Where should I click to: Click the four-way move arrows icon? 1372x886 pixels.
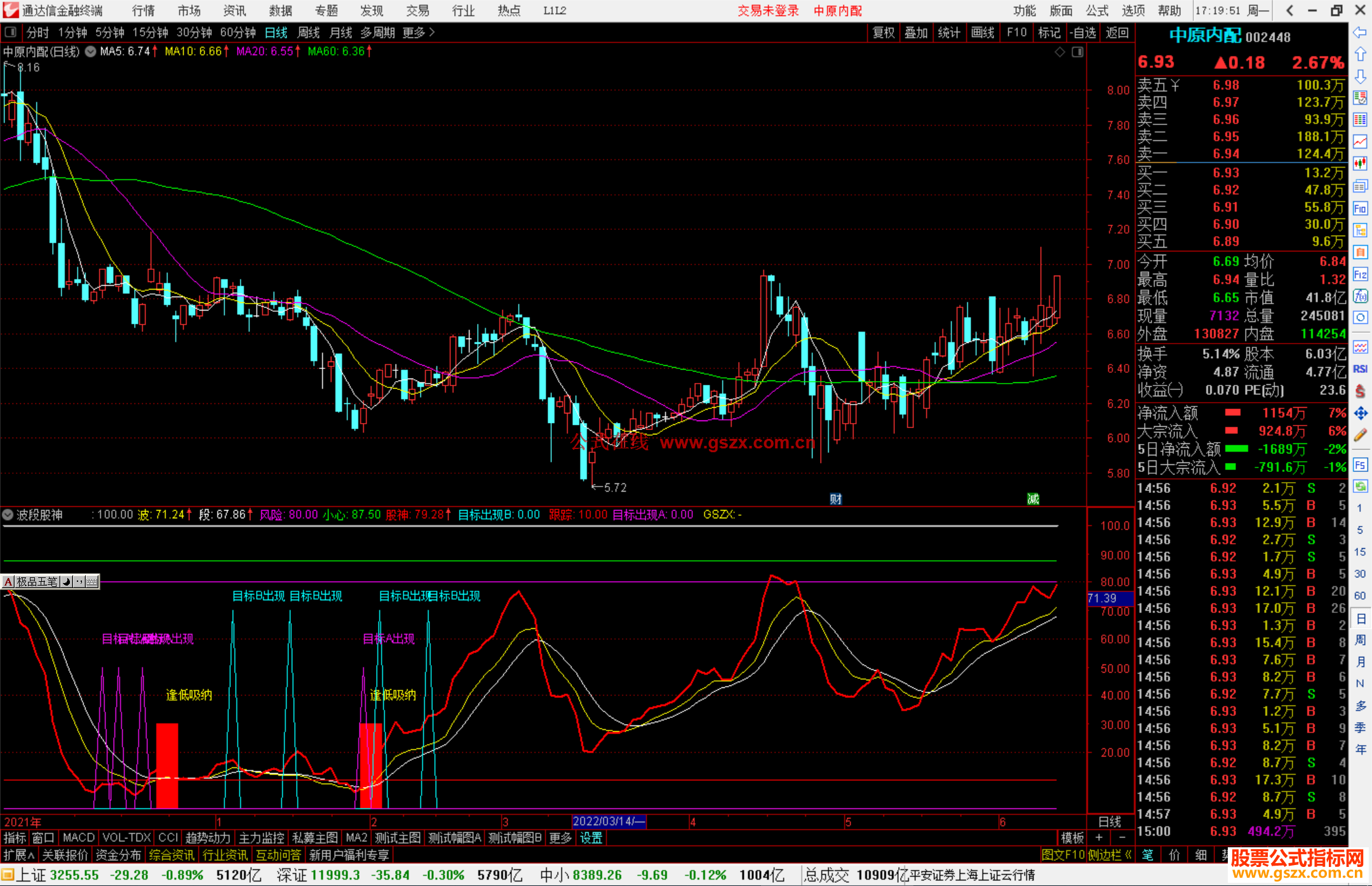(x=1360, y=413)
